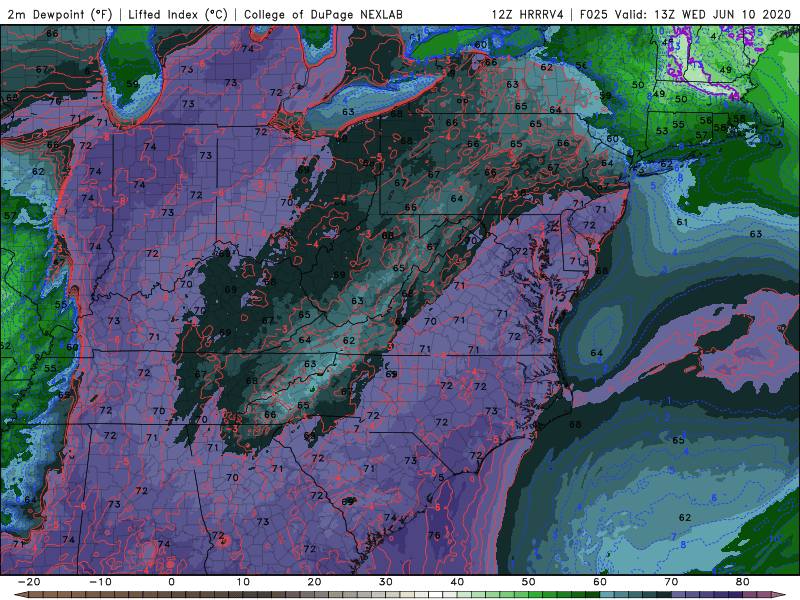
Task: Click the 10 label on the color scale
Action: 243,582
